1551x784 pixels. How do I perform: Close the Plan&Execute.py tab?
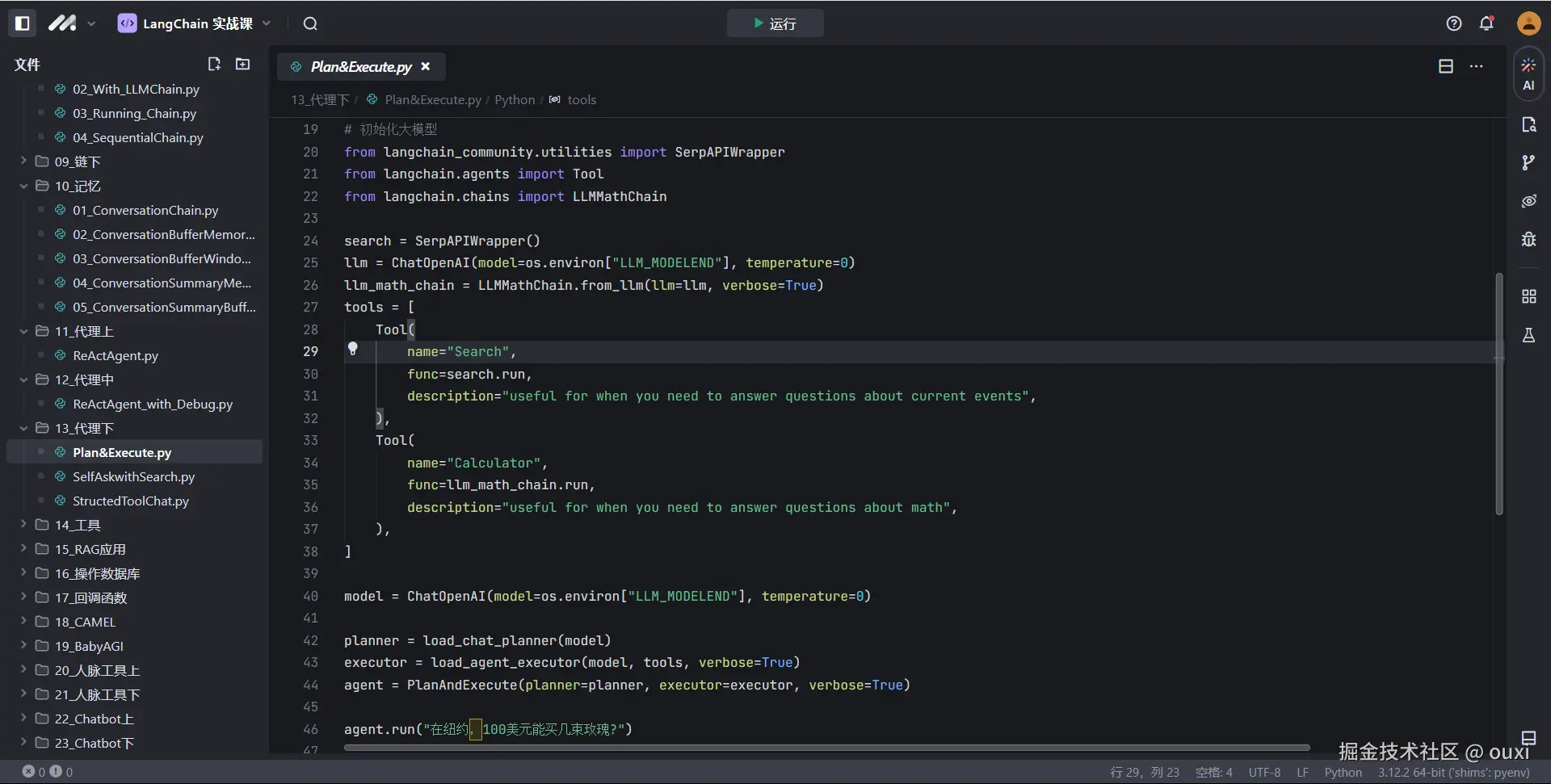[x=426, y=66]
